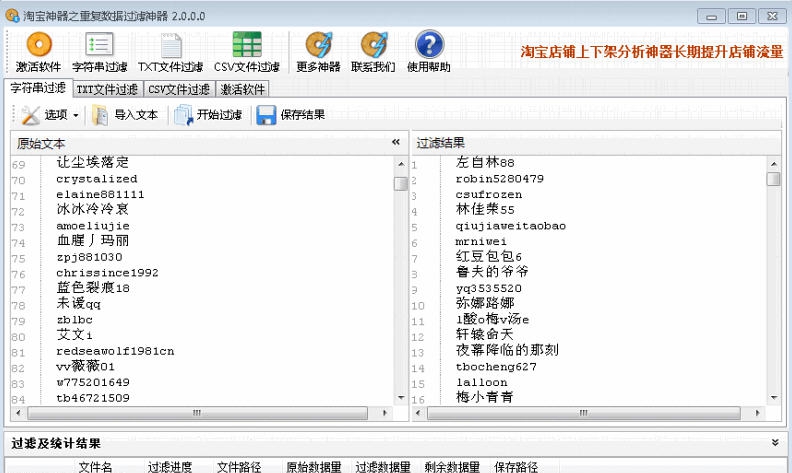Click horizontal scrollbar thumb in 过滤结果 panel

(584, 413)
